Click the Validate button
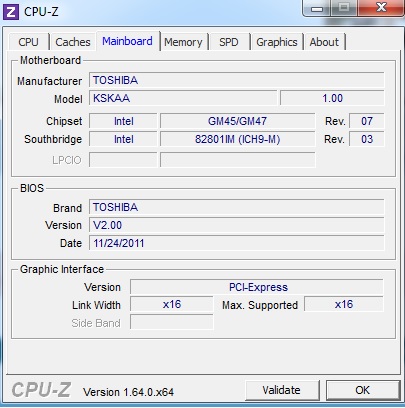The image size is (405, 408). coord(282,390)
